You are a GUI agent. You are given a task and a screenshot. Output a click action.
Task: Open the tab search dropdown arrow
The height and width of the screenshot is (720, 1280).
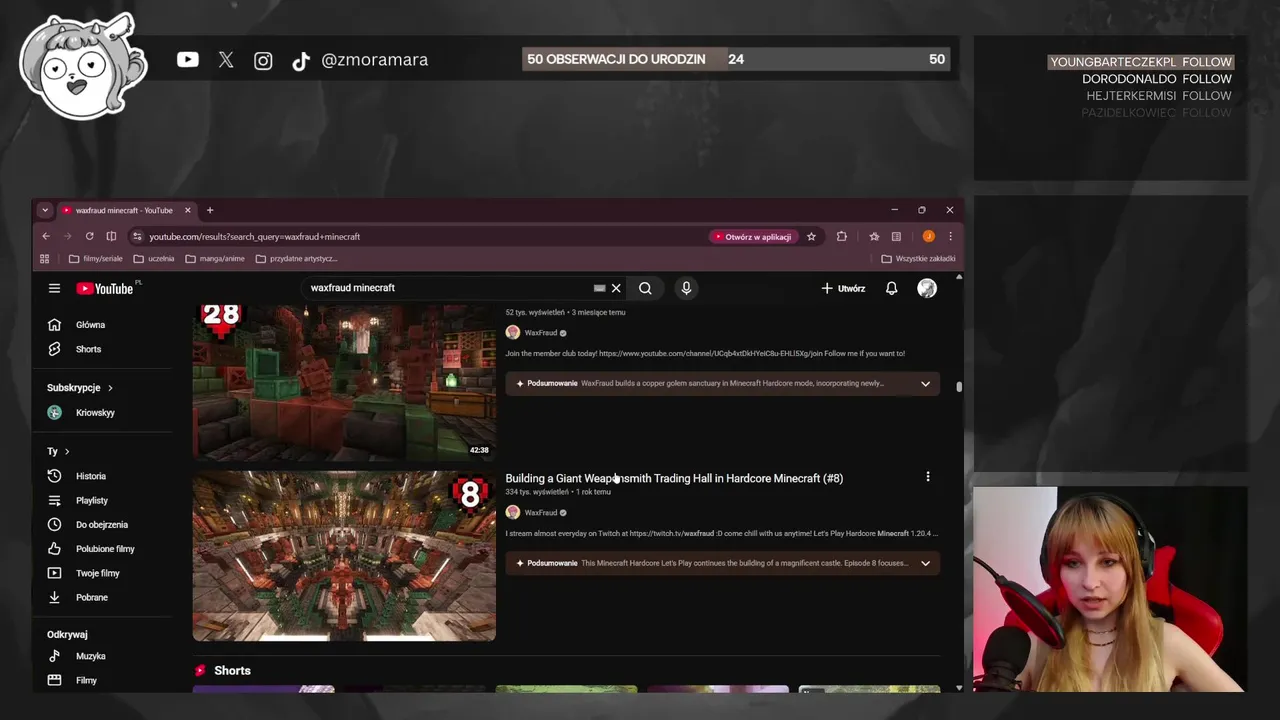[x=44, y=210]
